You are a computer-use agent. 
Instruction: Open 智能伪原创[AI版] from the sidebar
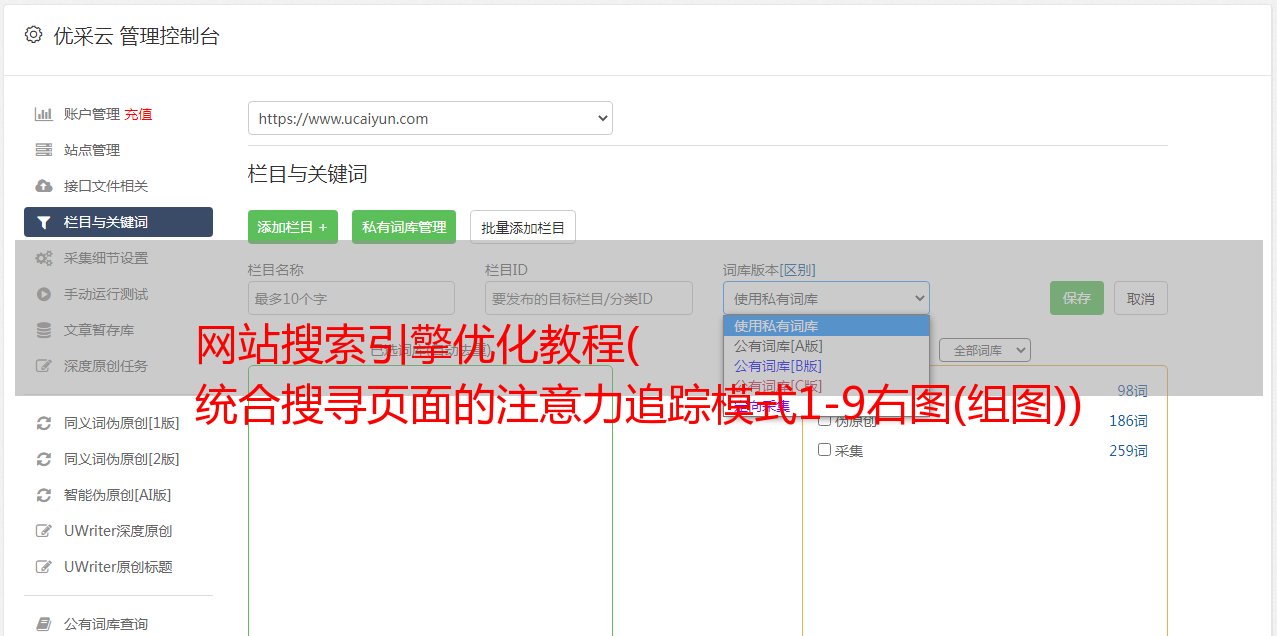(x=118, y=495)
